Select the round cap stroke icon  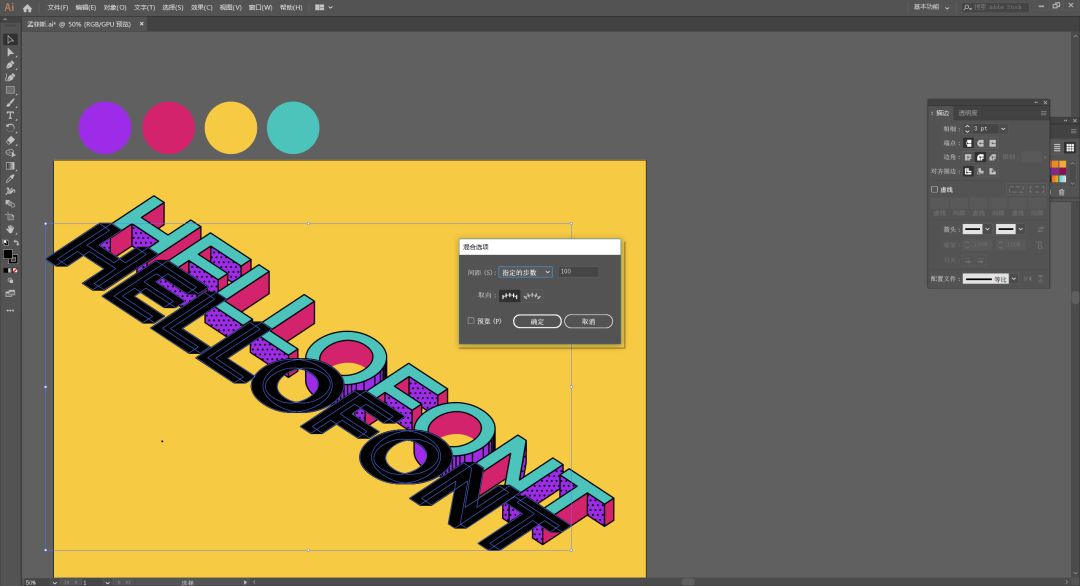point(981,143)
